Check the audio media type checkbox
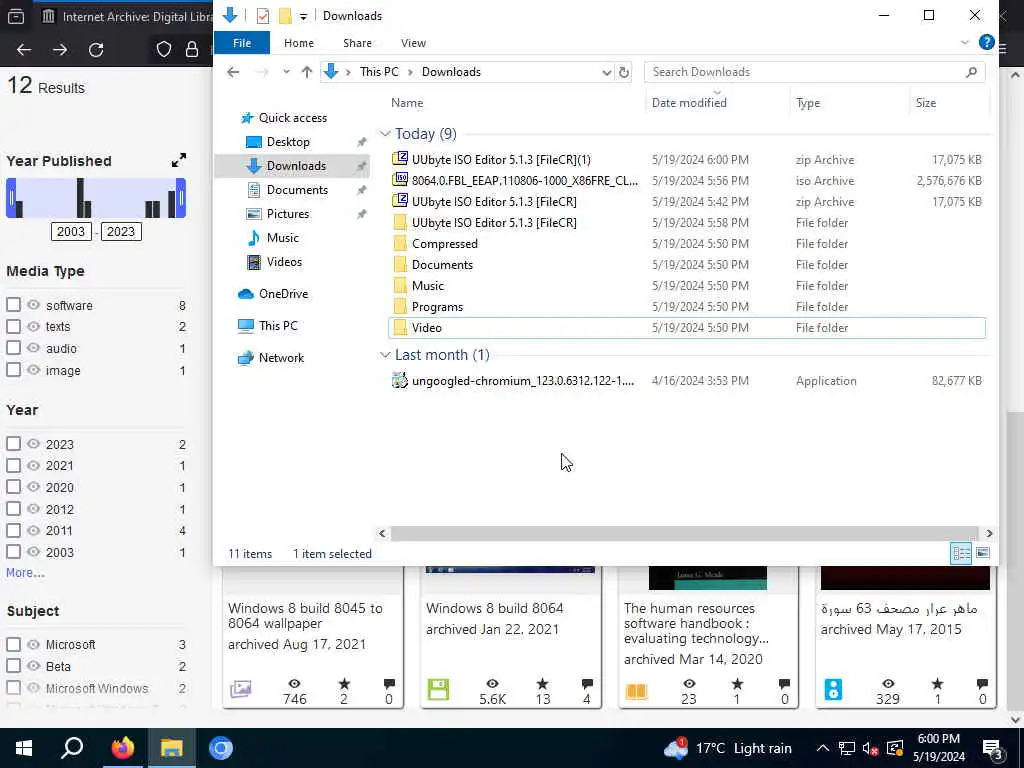The image size is (1024, 768). pos(13,348)
